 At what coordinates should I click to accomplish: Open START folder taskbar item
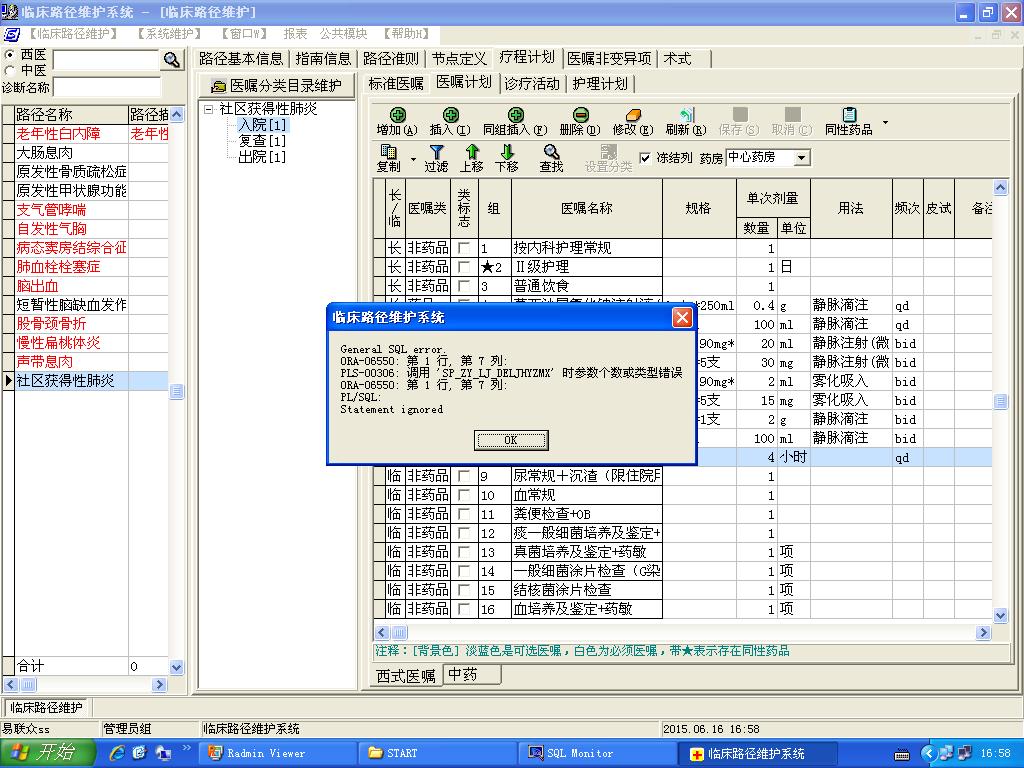[437, 753]
